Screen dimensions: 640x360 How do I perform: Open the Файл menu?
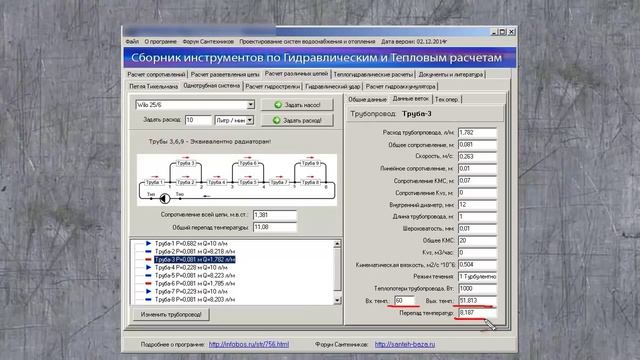(x=132, y=42)
